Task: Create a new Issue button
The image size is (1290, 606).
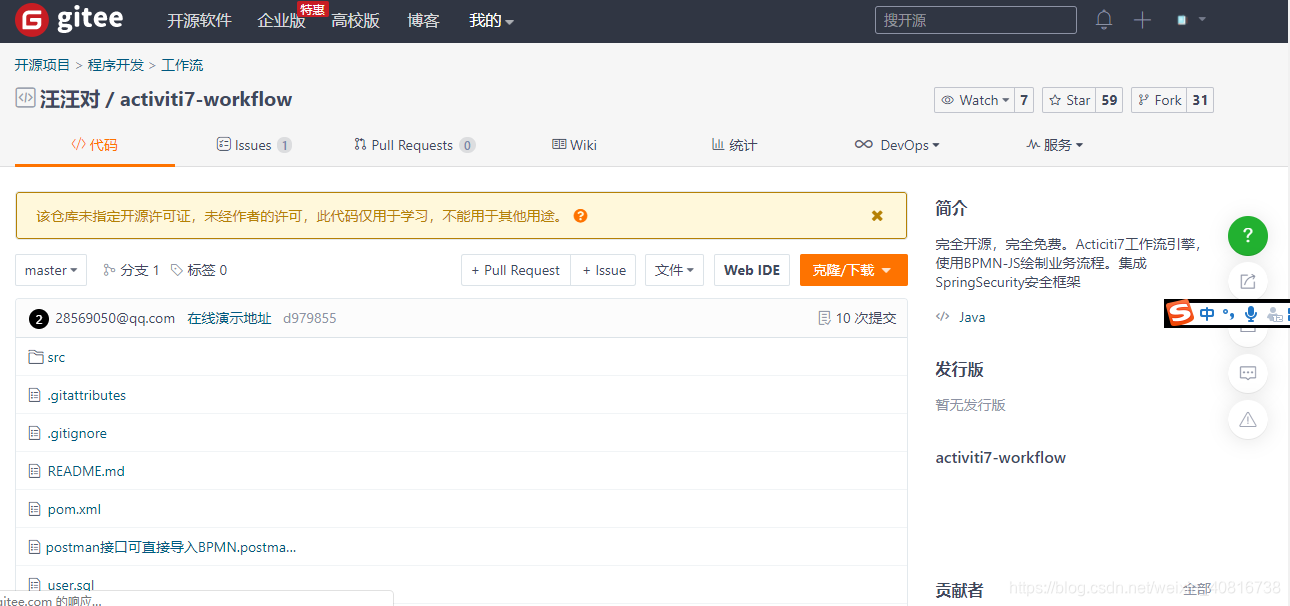Action: 603,270
